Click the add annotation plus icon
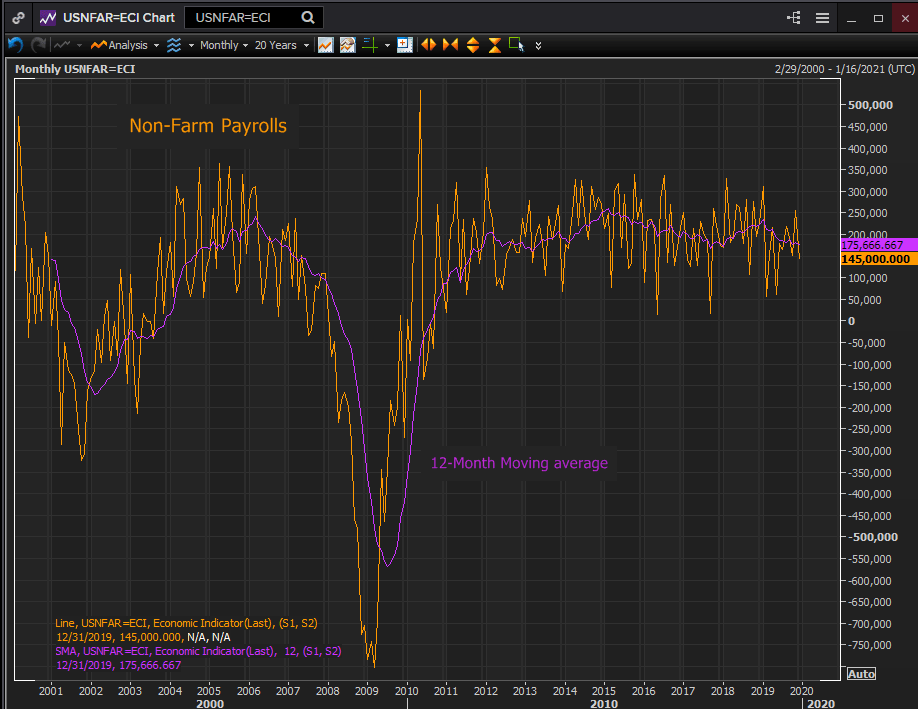 404,45
